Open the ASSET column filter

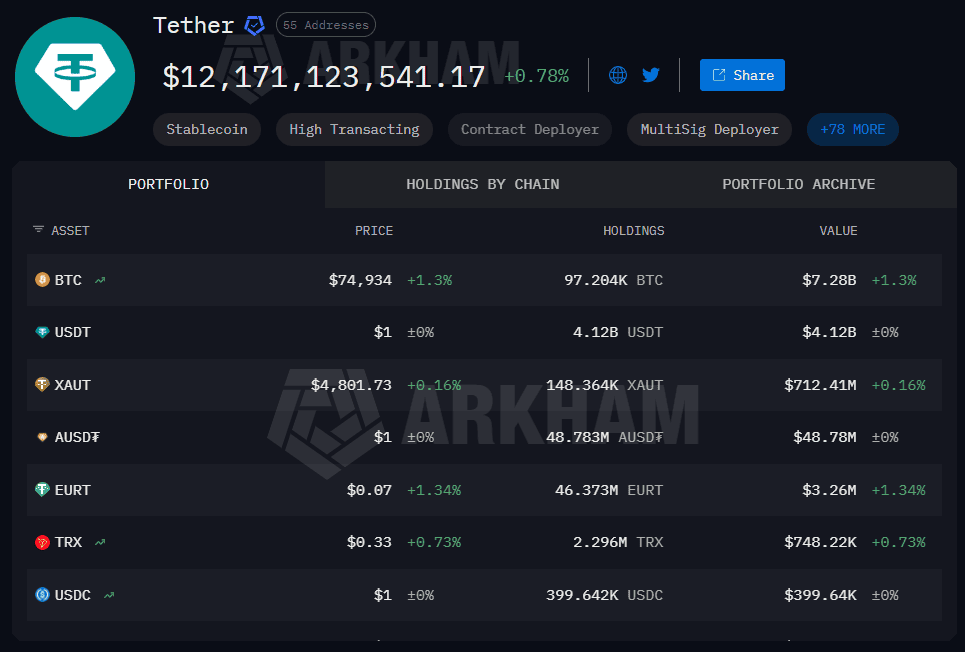pos(38,230)
